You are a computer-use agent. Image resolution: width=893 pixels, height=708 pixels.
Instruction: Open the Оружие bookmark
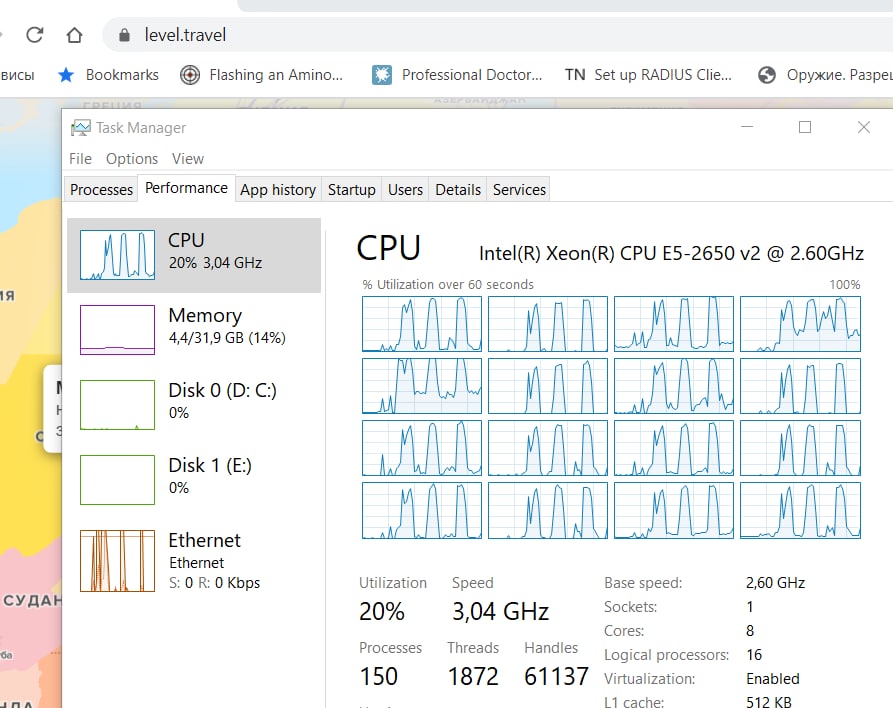[825, 75]
